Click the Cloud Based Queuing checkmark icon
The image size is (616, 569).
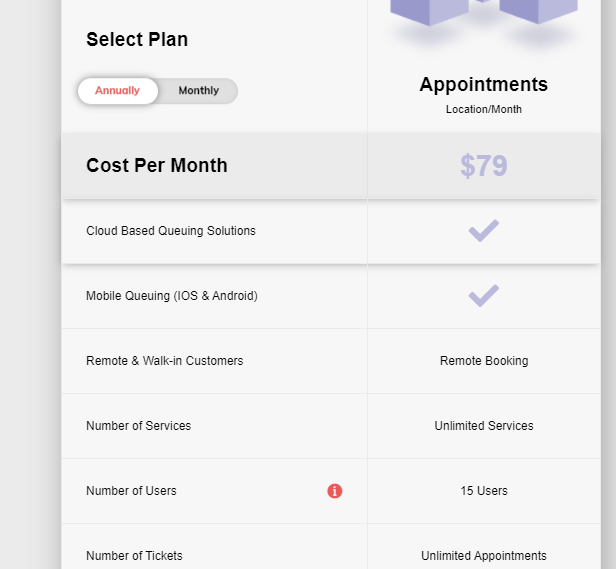coord(484,231)
